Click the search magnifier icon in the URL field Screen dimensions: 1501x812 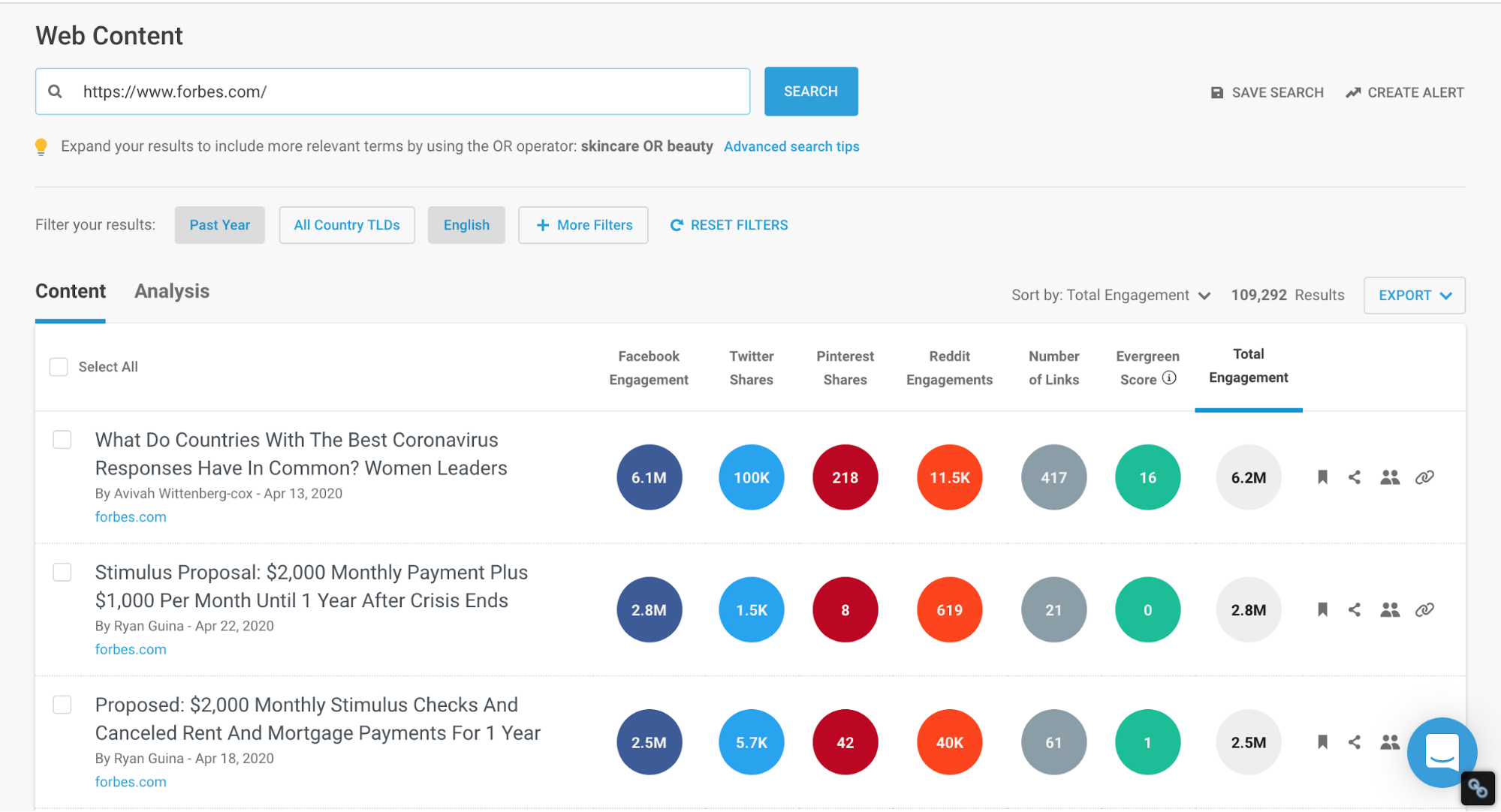tap(55, 92)
